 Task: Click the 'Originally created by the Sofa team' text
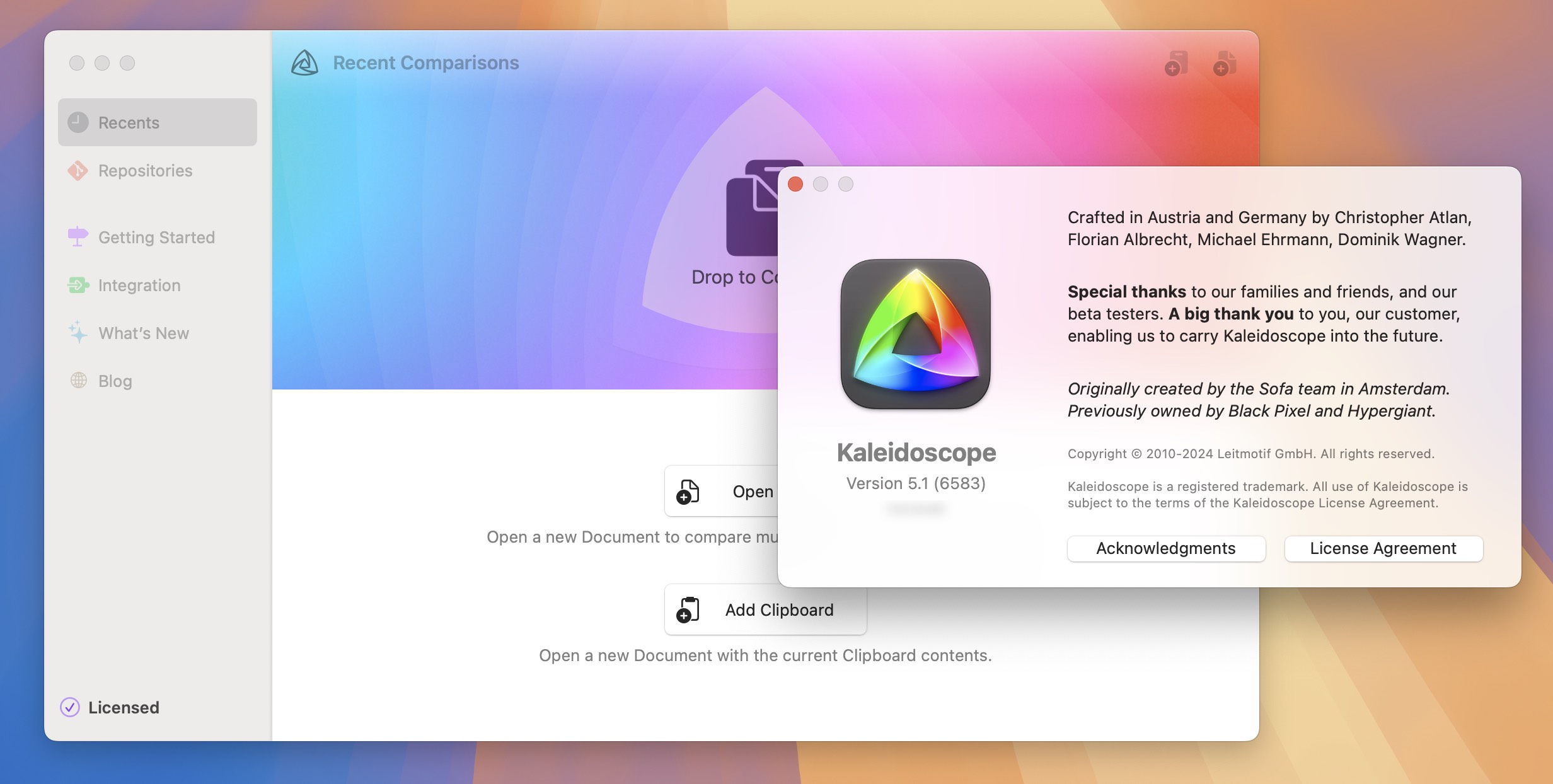[x=1259, y=400]
